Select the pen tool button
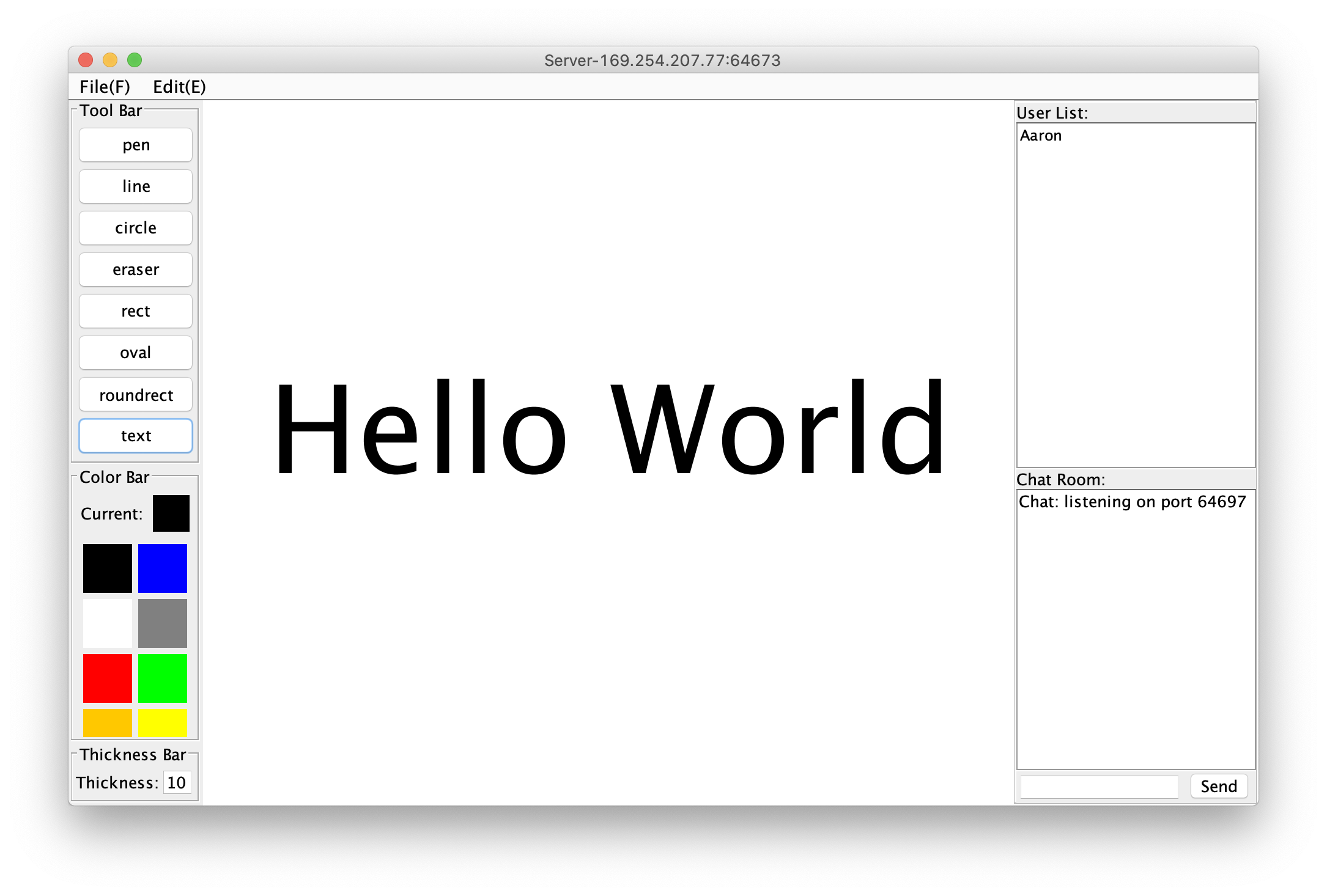1327x896 pixels. 135,145
